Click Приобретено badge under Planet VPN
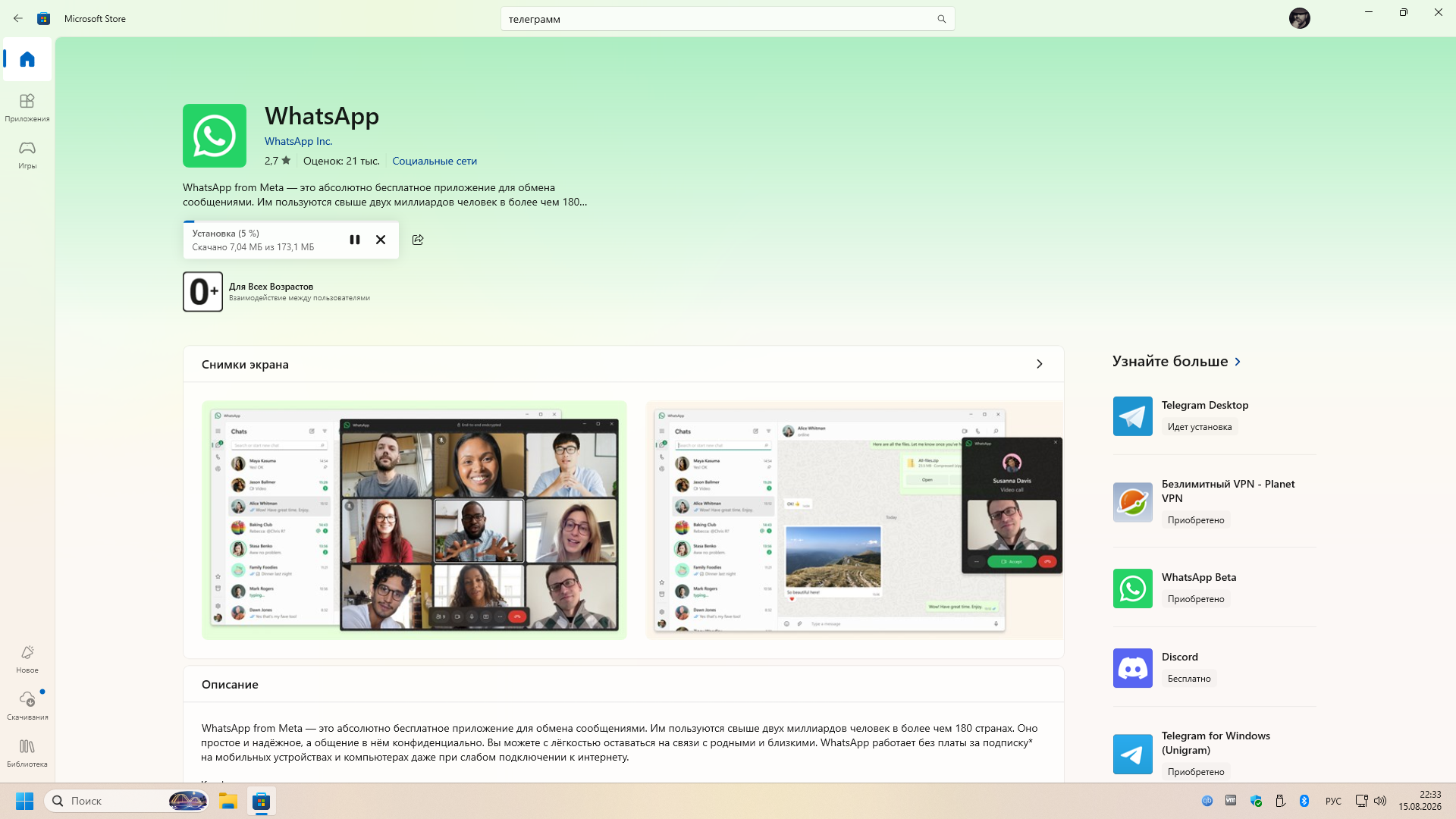1456x819 pixels. 1196,520
